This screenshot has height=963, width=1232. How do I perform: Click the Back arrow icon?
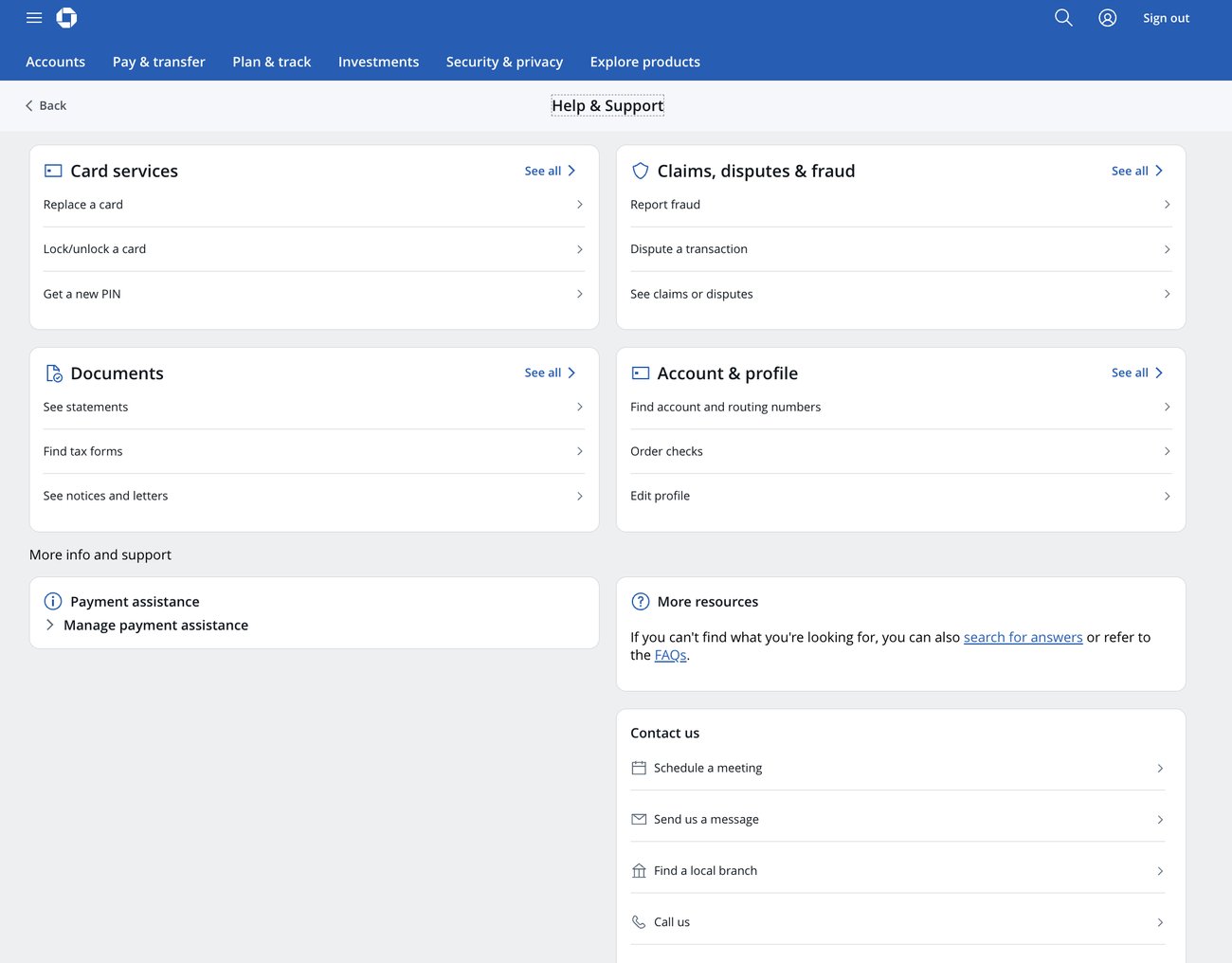coord(29,105)
